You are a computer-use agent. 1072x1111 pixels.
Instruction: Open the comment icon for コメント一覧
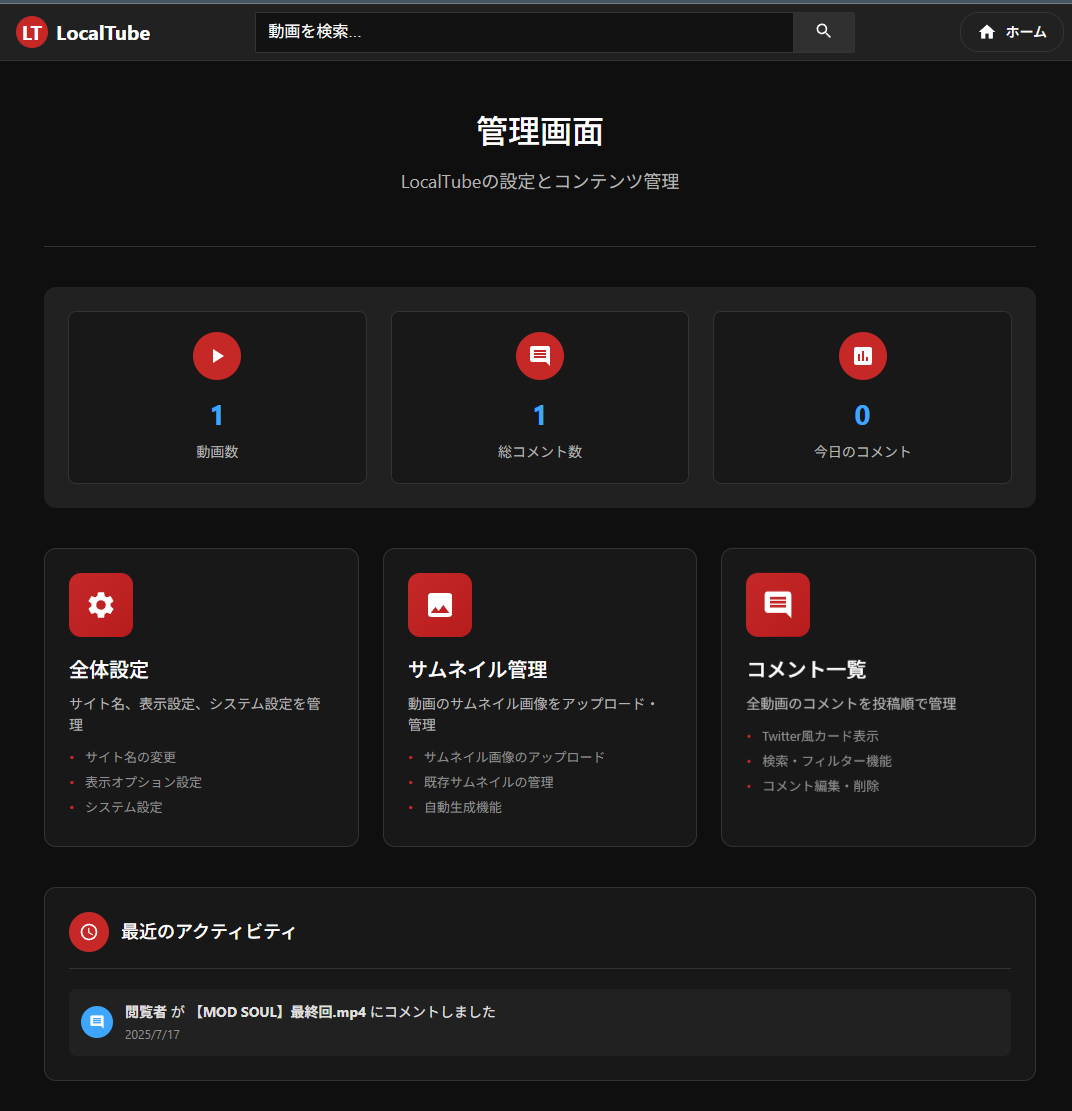[777, 605]
